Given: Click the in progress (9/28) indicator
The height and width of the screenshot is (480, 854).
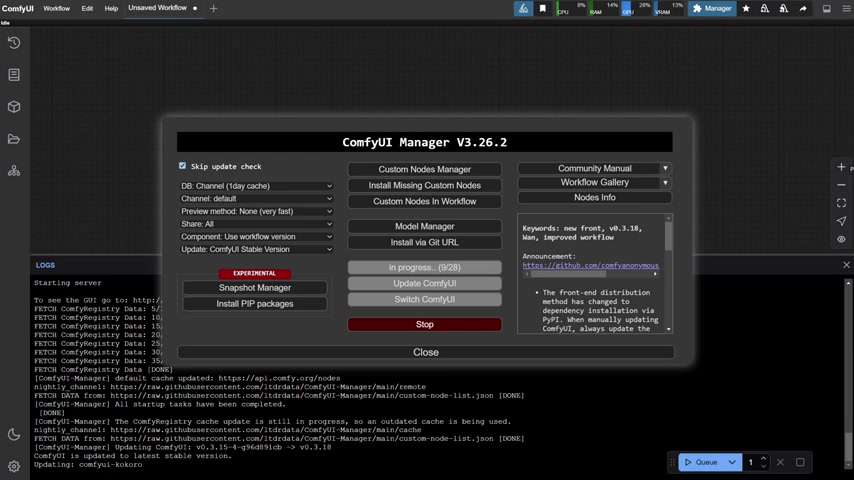Looking at the screenshot, I should 425,268.
